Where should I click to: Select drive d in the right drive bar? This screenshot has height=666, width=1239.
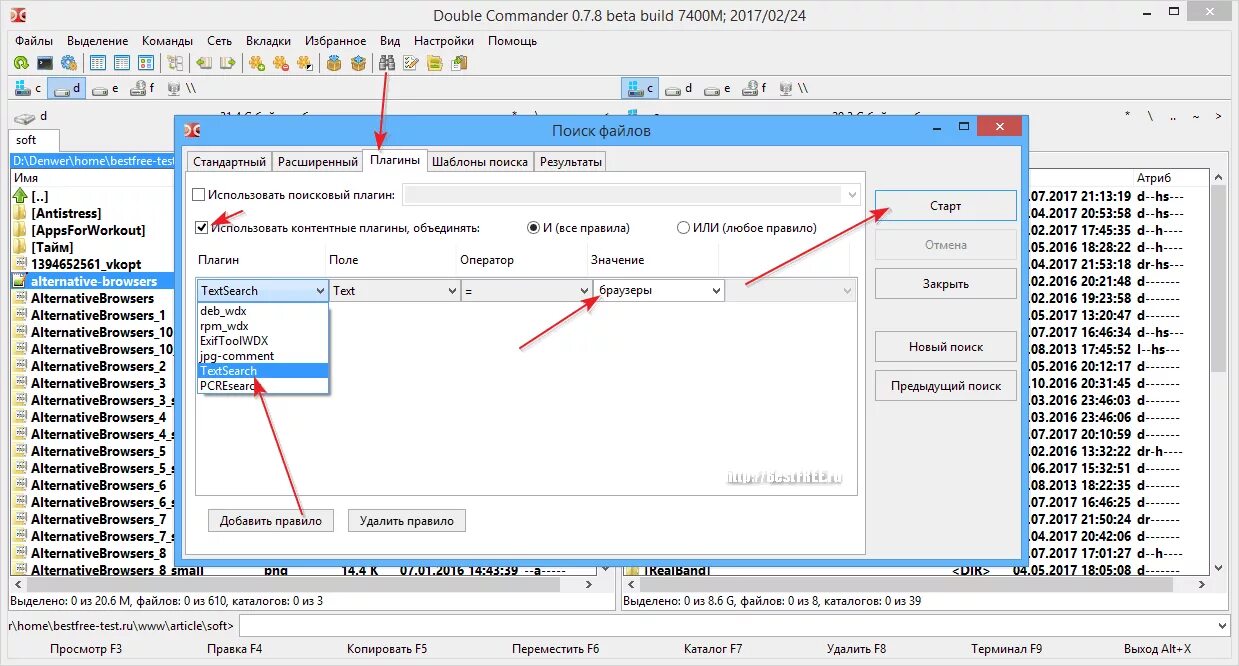click(679, 88)
